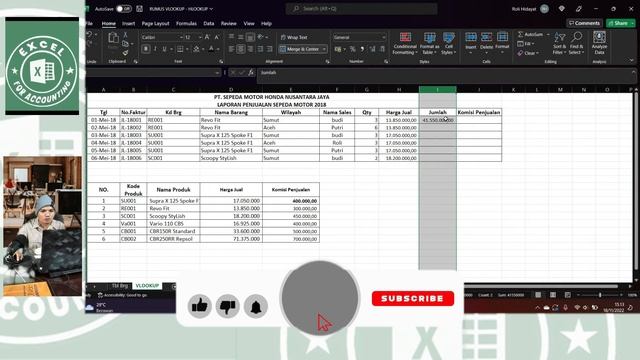Screen dimensions: 640x360
Task: Click Increase Font Size icon
Action: coord(207,37)
